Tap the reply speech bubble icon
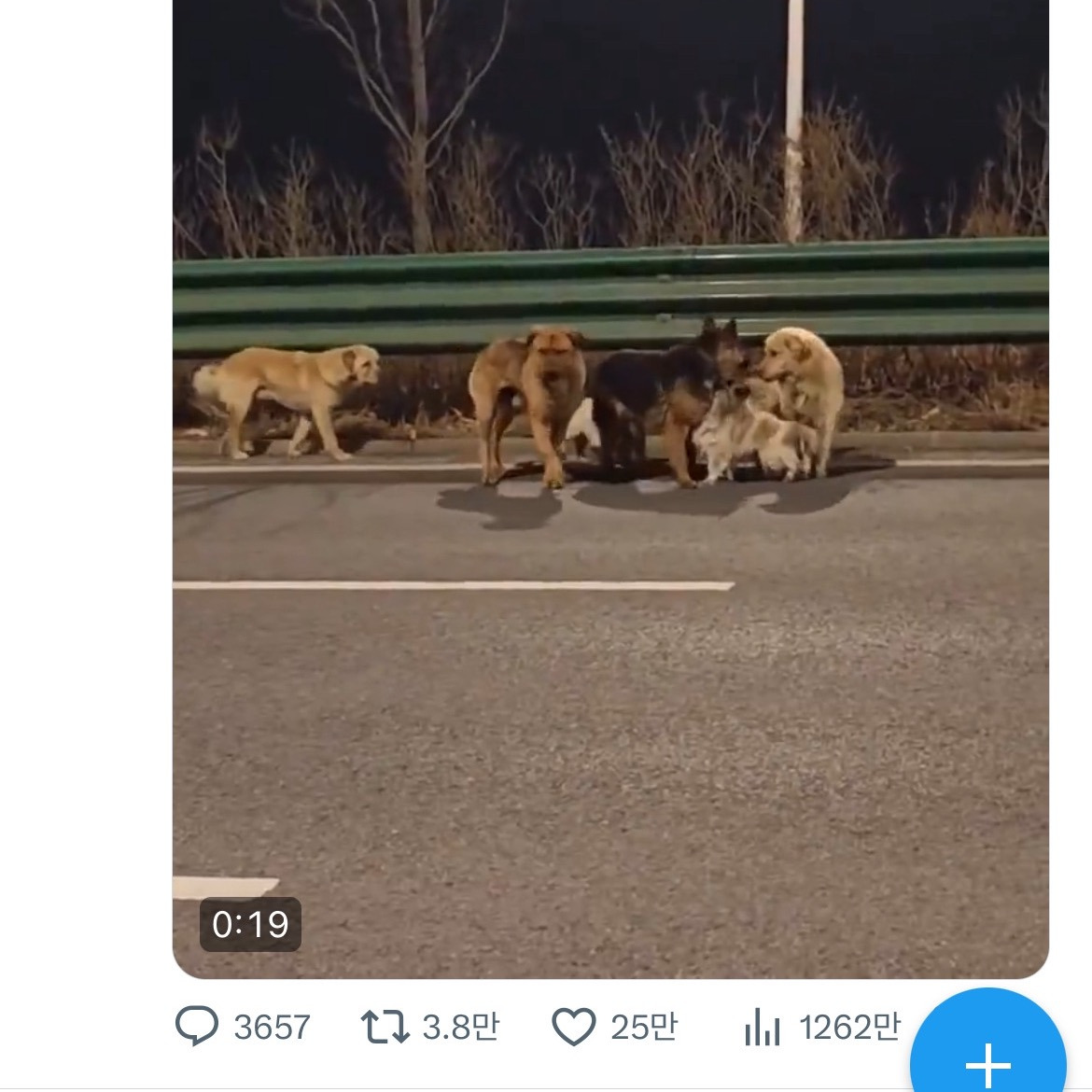Viewport: 1092px width, 1092px height. point(197,1027)
